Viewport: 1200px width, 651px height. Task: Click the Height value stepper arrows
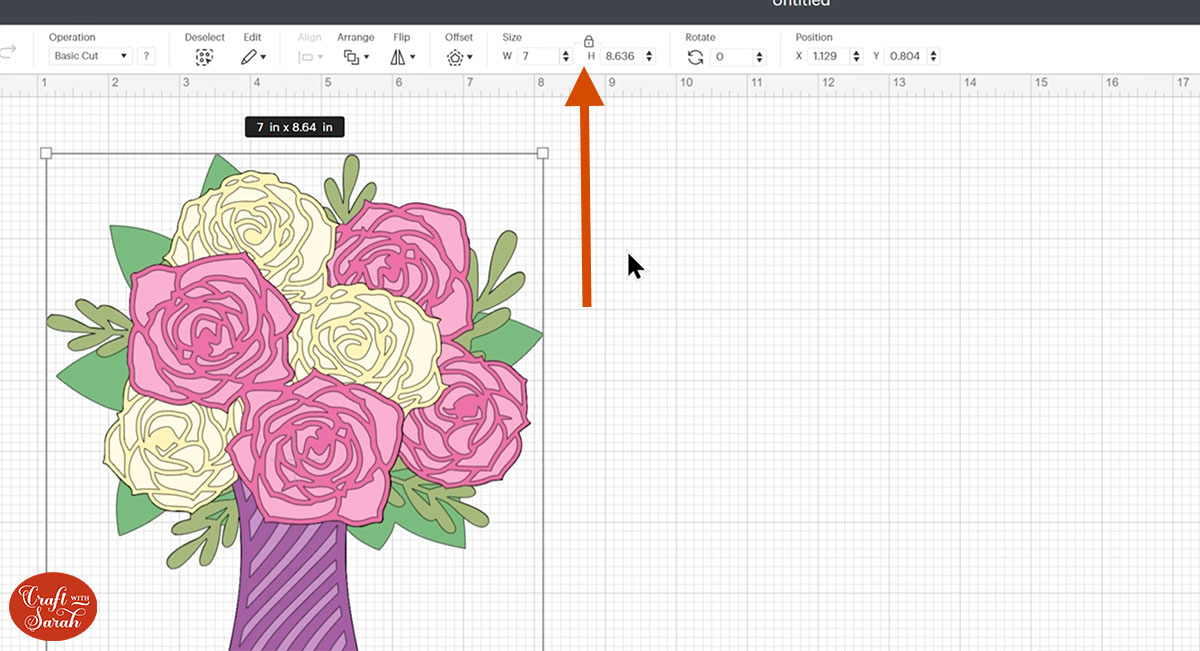pos(649,56)
